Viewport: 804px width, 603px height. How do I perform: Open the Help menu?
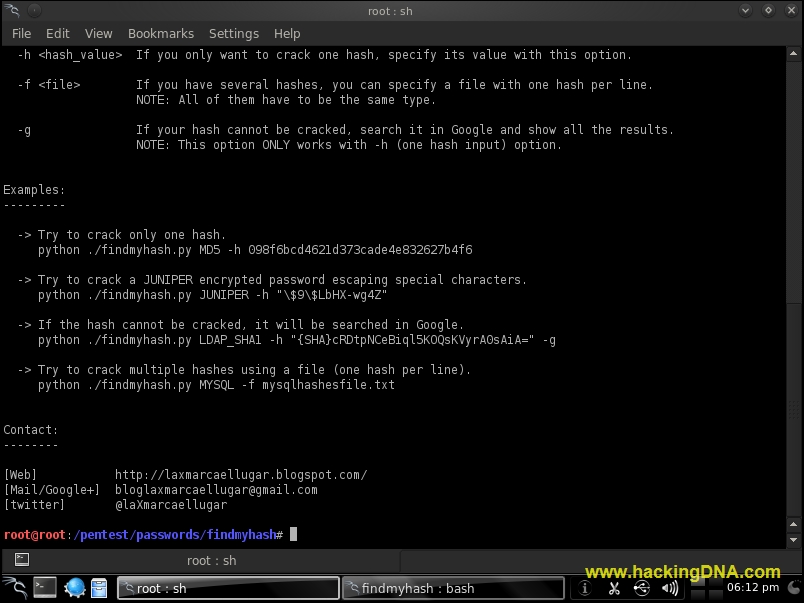tap(287, 34)
